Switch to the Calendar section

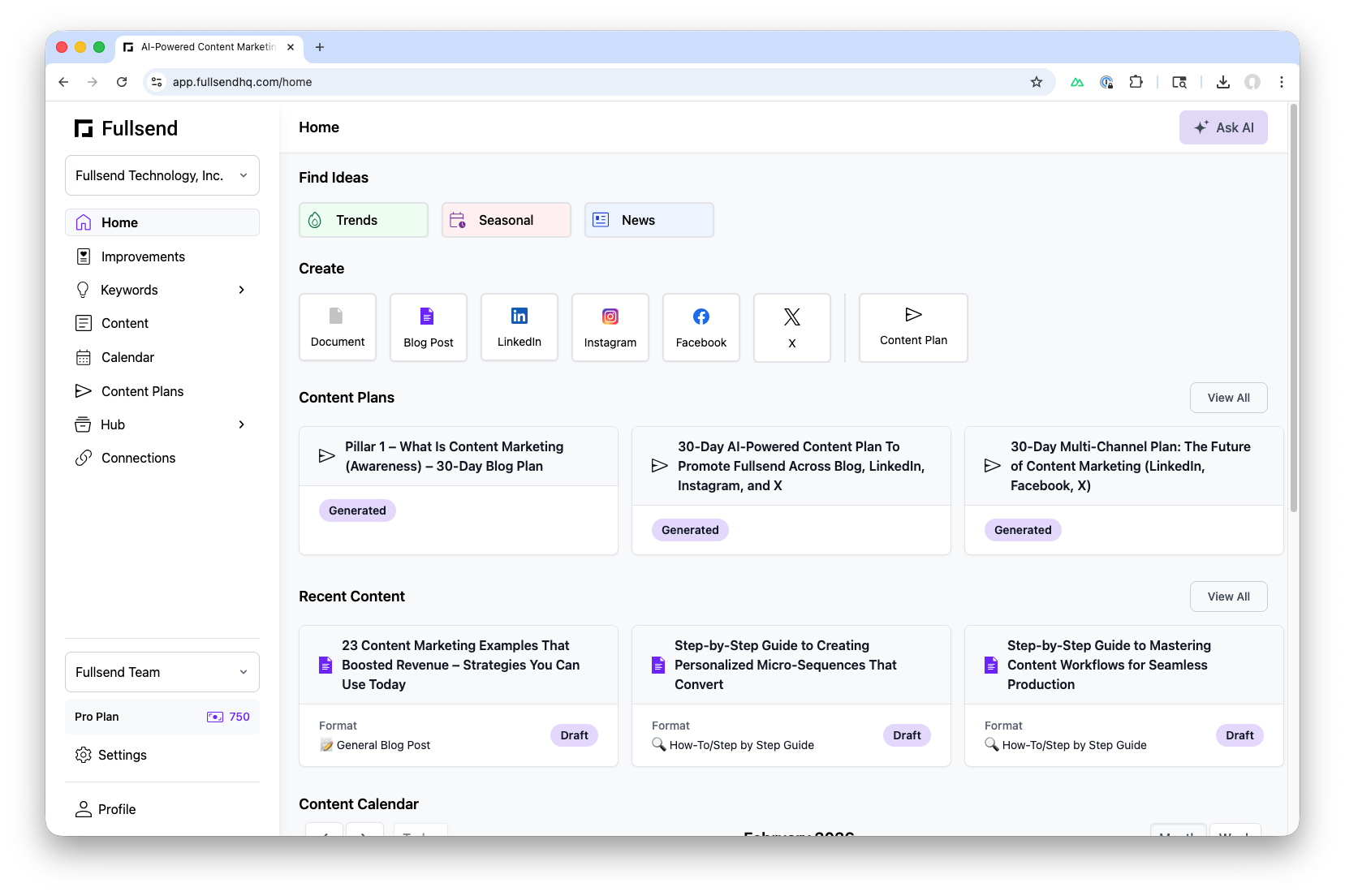click(x=127, y=357)
